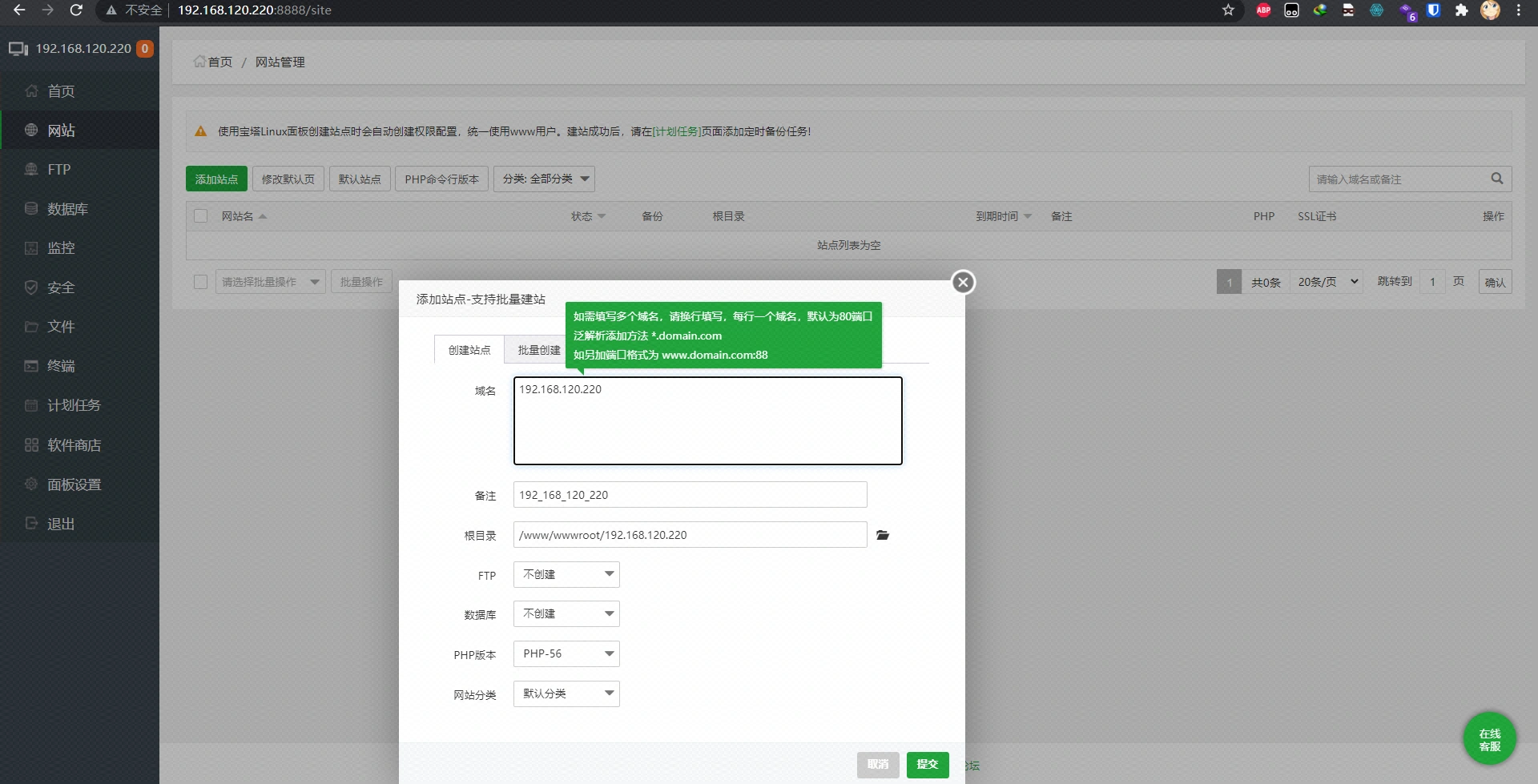Click the PHP命令行版本 button
Screen dimensions: 1538x784
(x=441, y=179)
